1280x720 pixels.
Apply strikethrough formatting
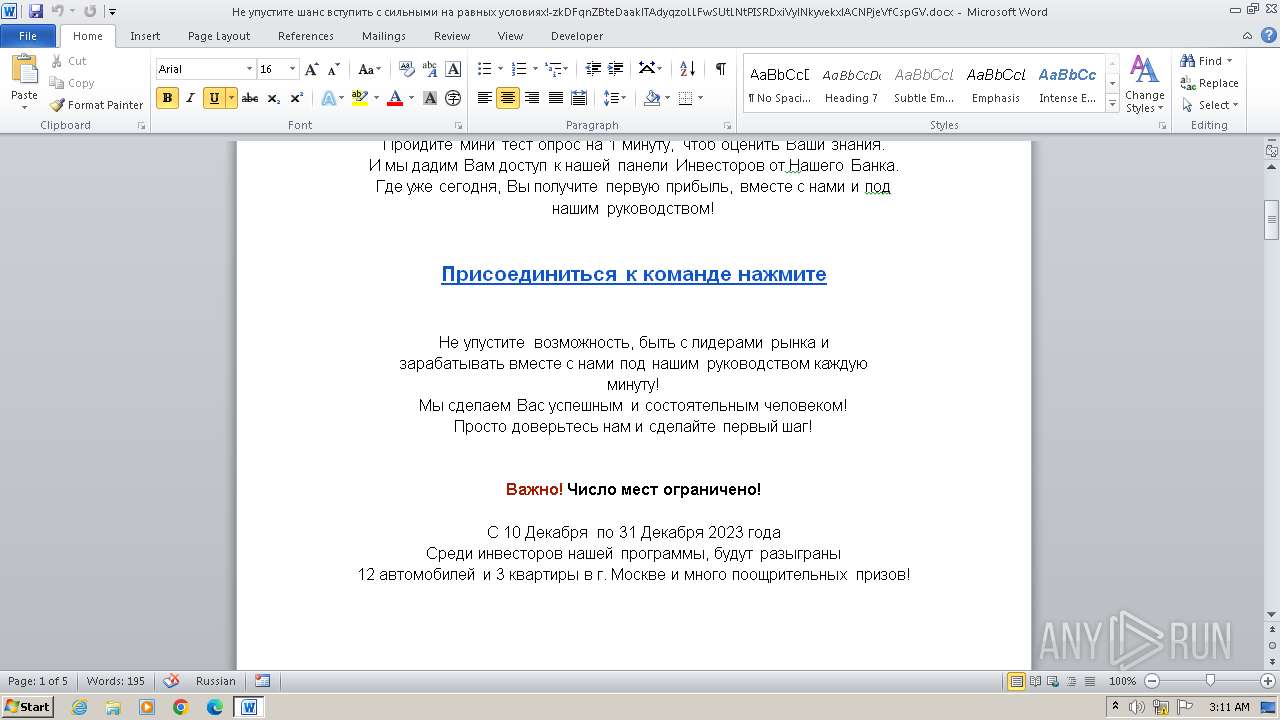pyautogui.click(x=250, y=98)
